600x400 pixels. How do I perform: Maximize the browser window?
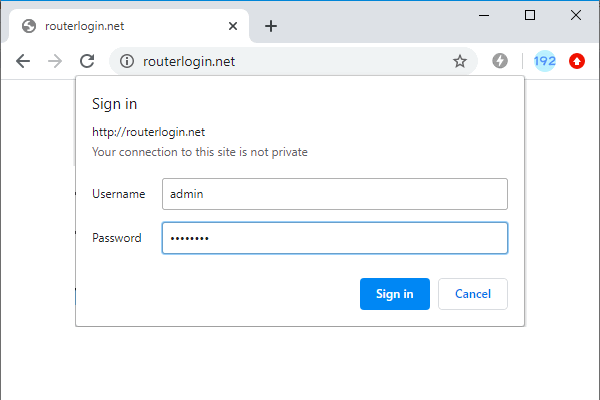(530, 15)
